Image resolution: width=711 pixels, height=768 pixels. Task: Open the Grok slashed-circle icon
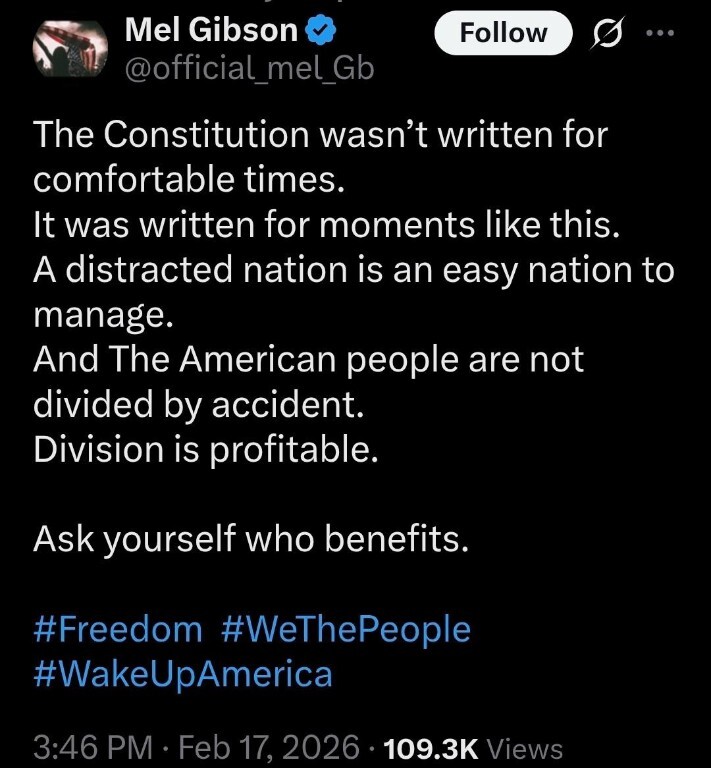pos(608,34)
